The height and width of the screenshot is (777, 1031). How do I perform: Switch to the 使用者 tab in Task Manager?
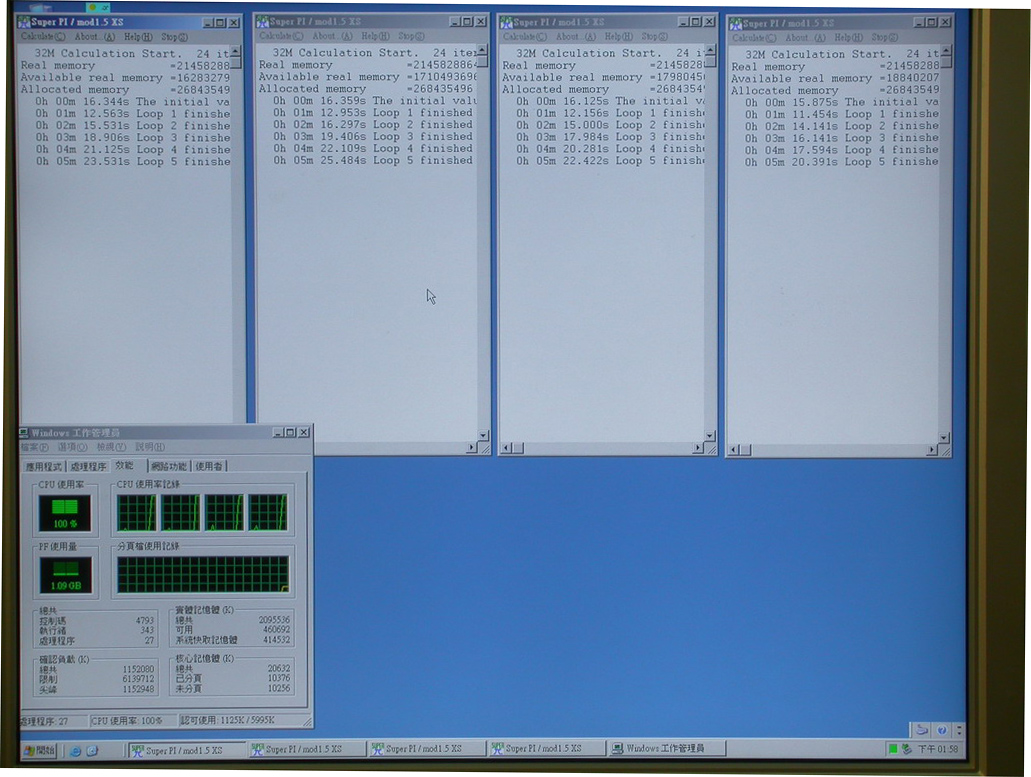208,466
